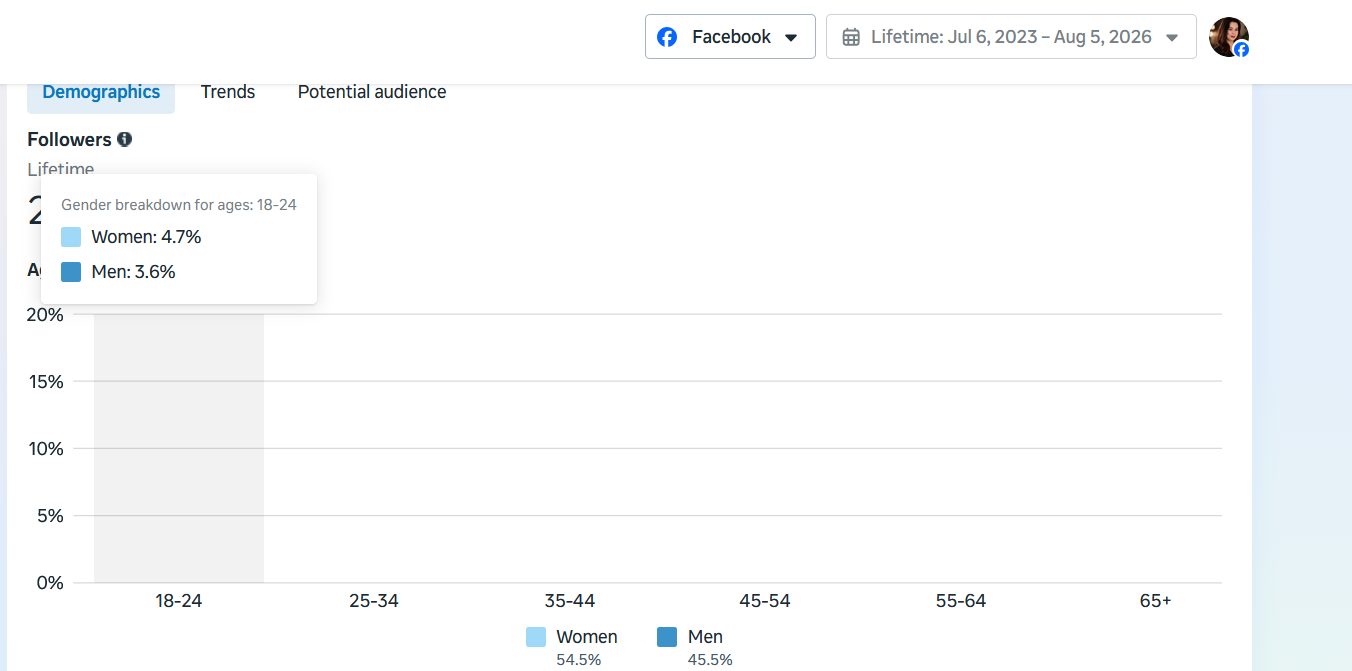Open the profile picture avatar
1352x671 pixels.
[x=1228, y=36]
